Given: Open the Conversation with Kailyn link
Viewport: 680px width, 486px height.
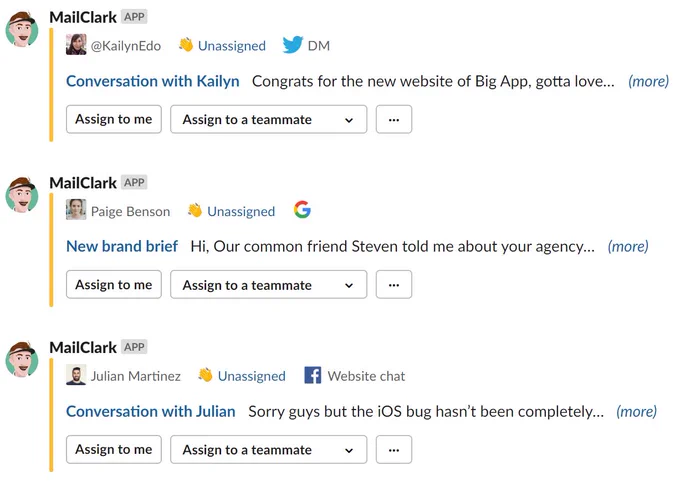Looking at the screenshot, I should pos(153,81).
